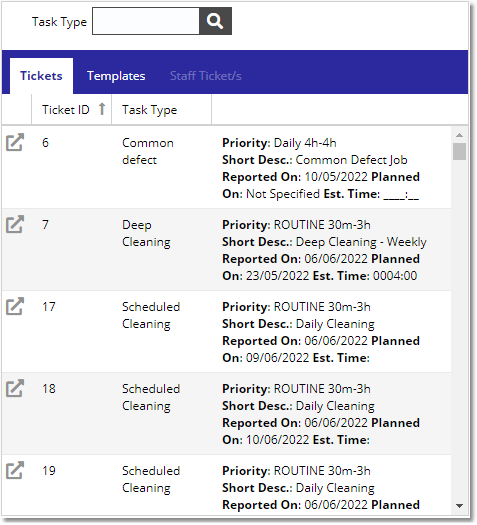
Task: Open ticket 19 with its open icon
Action: tap(15, 470)
